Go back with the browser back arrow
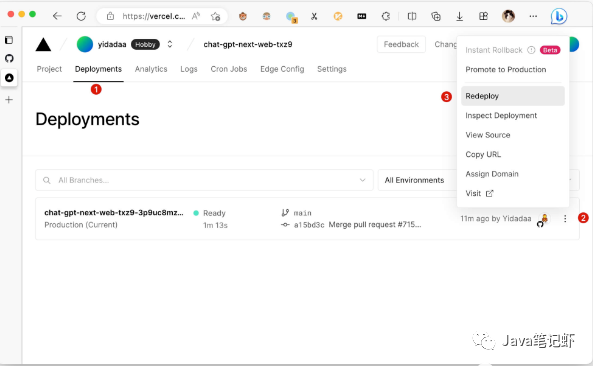The width and height of the screenshot is (593, 366). point(57,16)
